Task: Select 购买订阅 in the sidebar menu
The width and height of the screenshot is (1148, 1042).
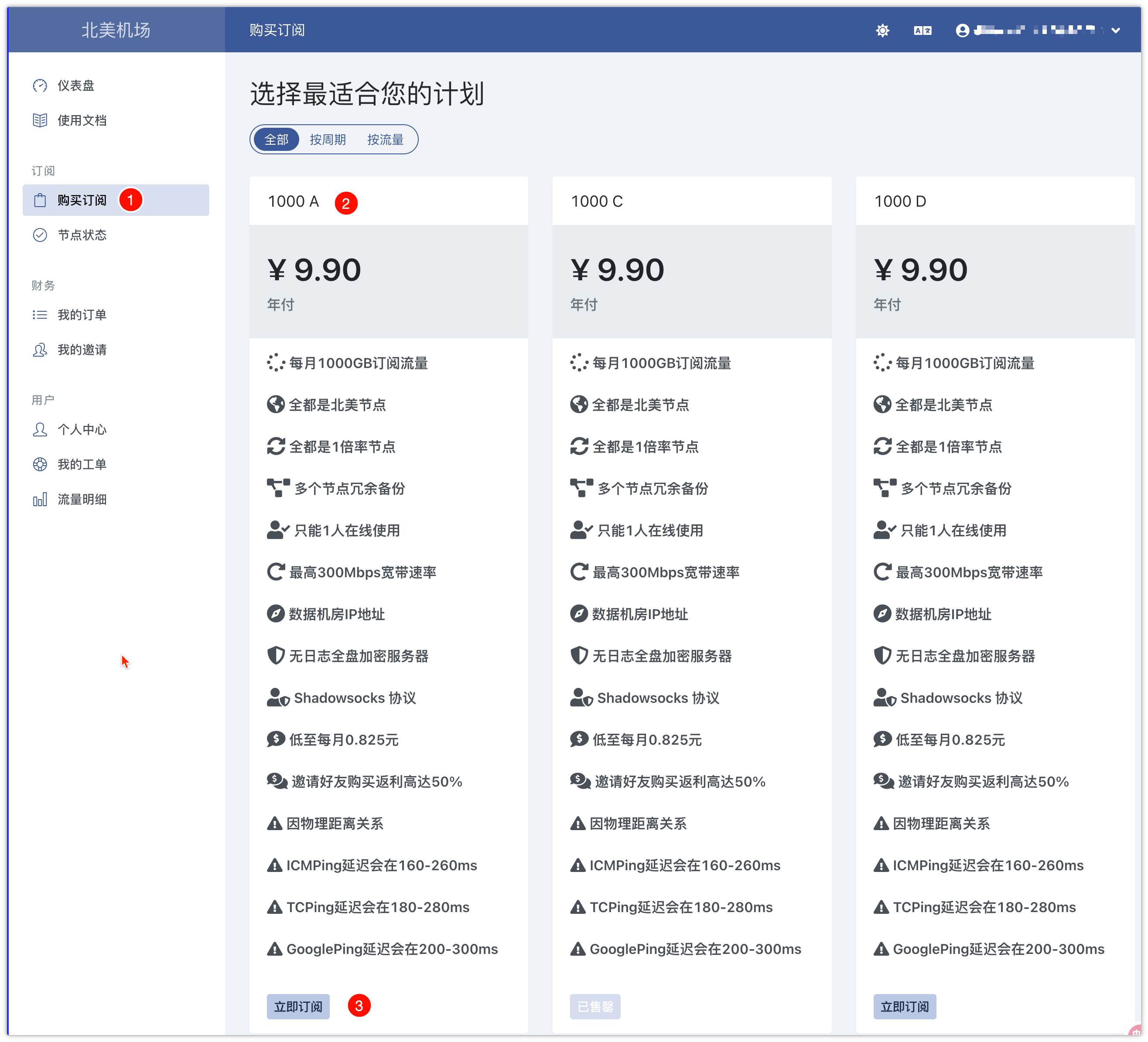Action: [83, 200]
